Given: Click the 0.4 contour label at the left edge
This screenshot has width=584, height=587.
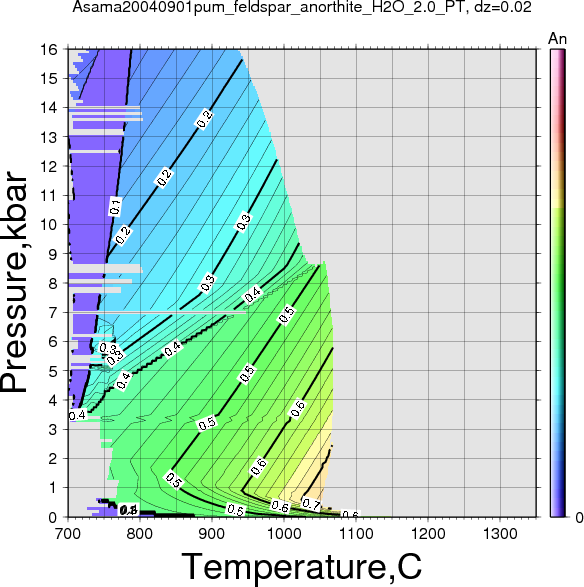Looking at the screenshot, I should tap(78, 415).
